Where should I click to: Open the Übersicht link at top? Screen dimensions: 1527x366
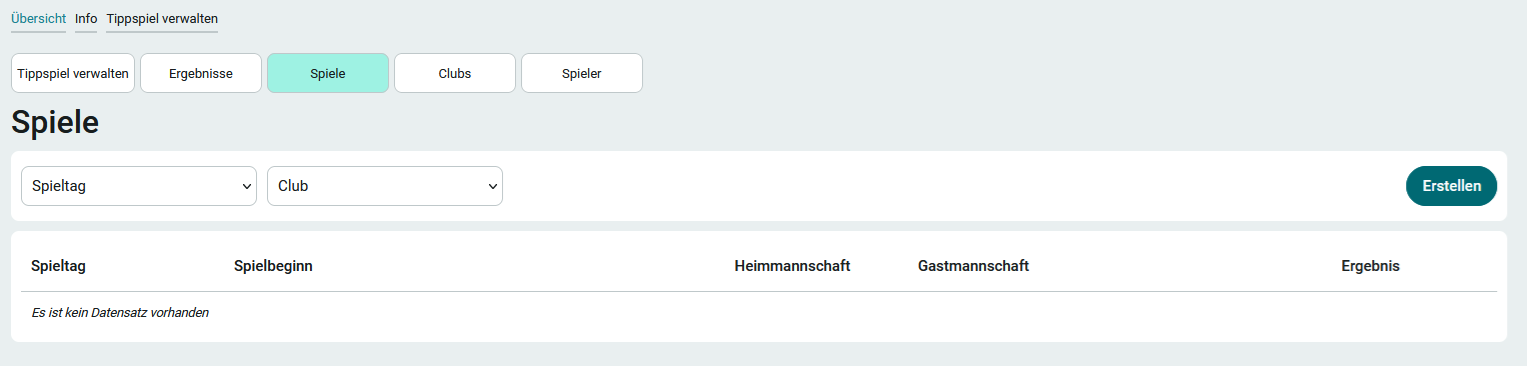38,18
